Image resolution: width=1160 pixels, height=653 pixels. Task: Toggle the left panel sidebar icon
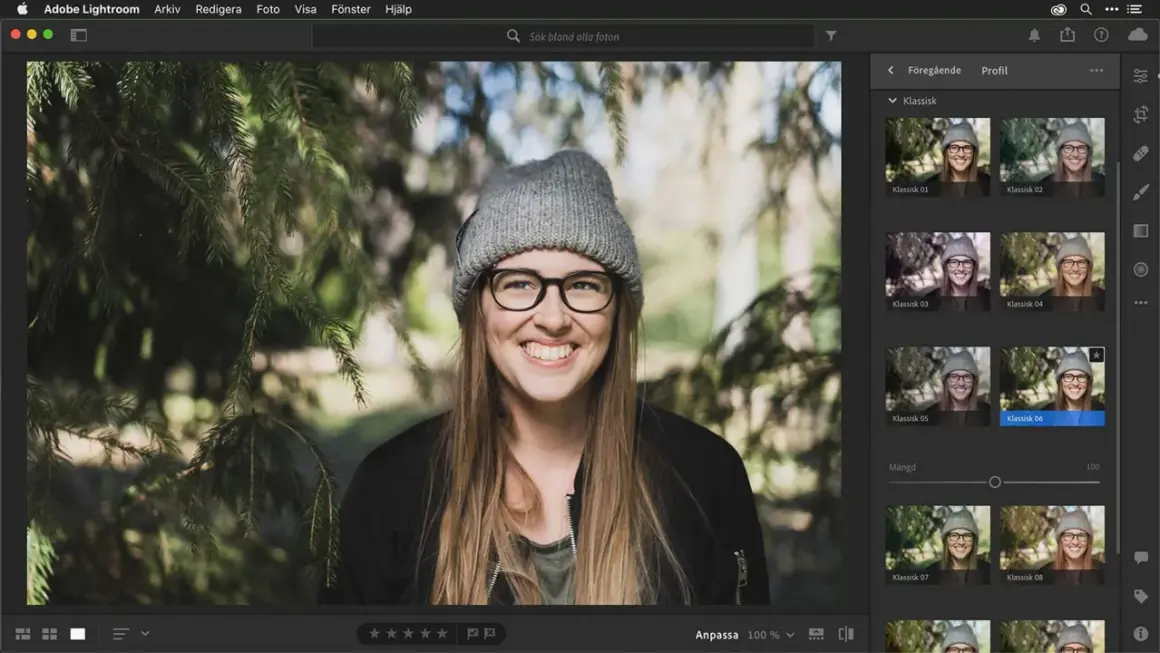[78, 35]
